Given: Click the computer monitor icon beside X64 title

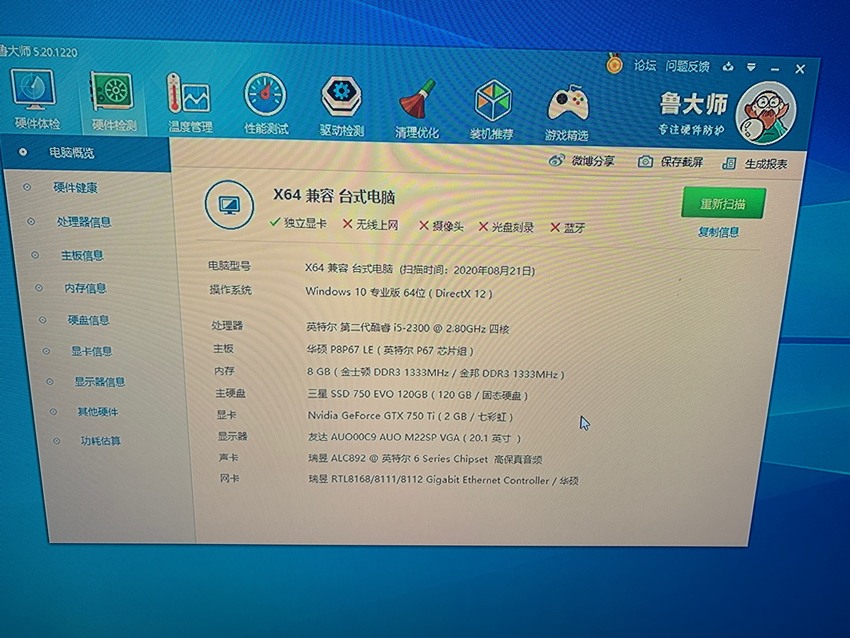Looking at the screenshot, I should [229, 205].
